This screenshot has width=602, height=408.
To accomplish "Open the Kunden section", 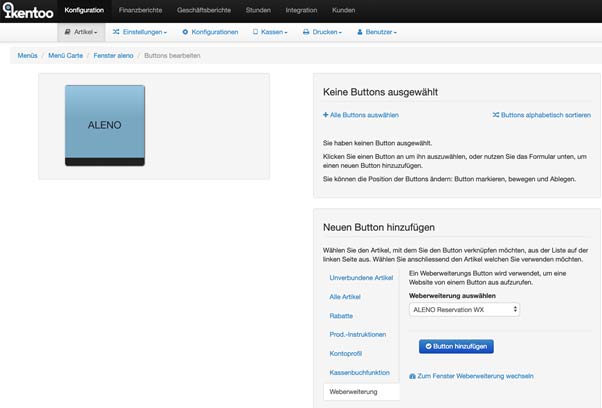I will pos(344,10).
